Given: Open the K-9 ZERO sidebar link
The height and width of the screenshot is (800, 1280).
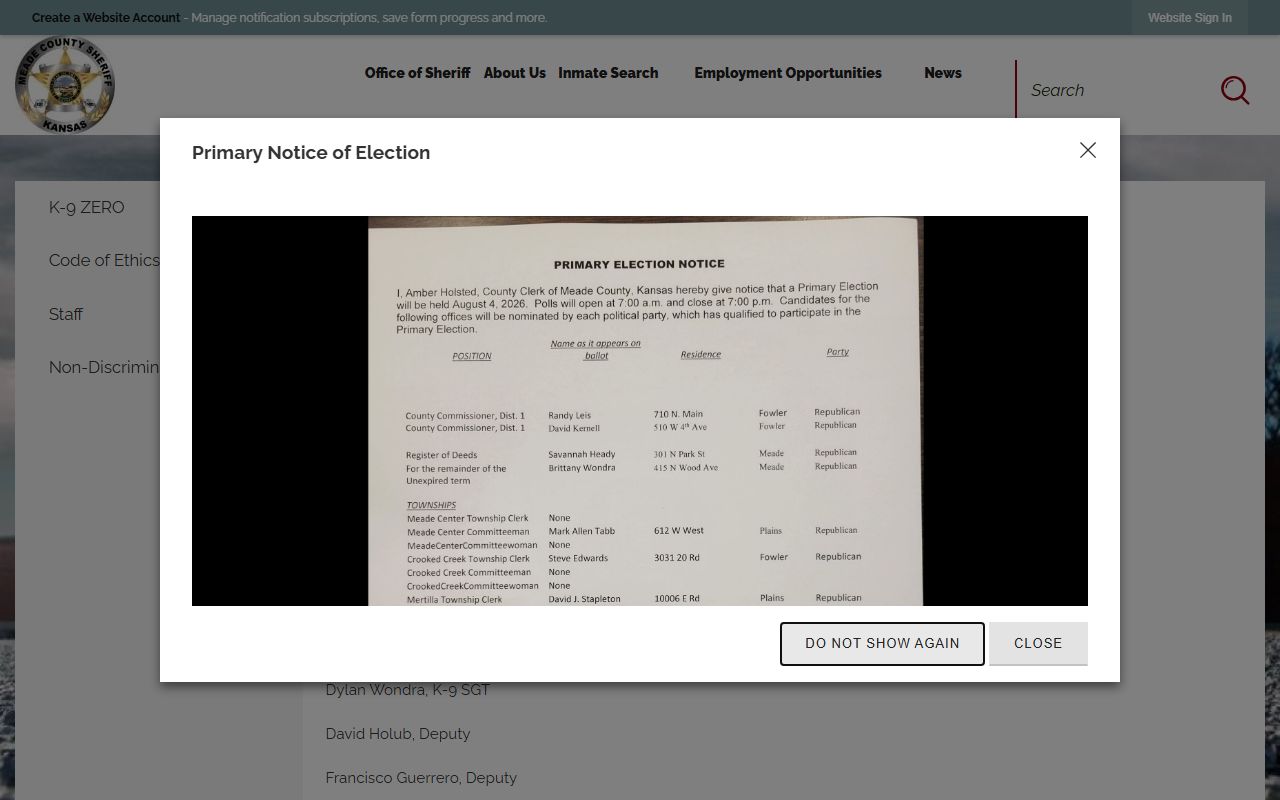Looking at the screenshot, I should [87, 207].
